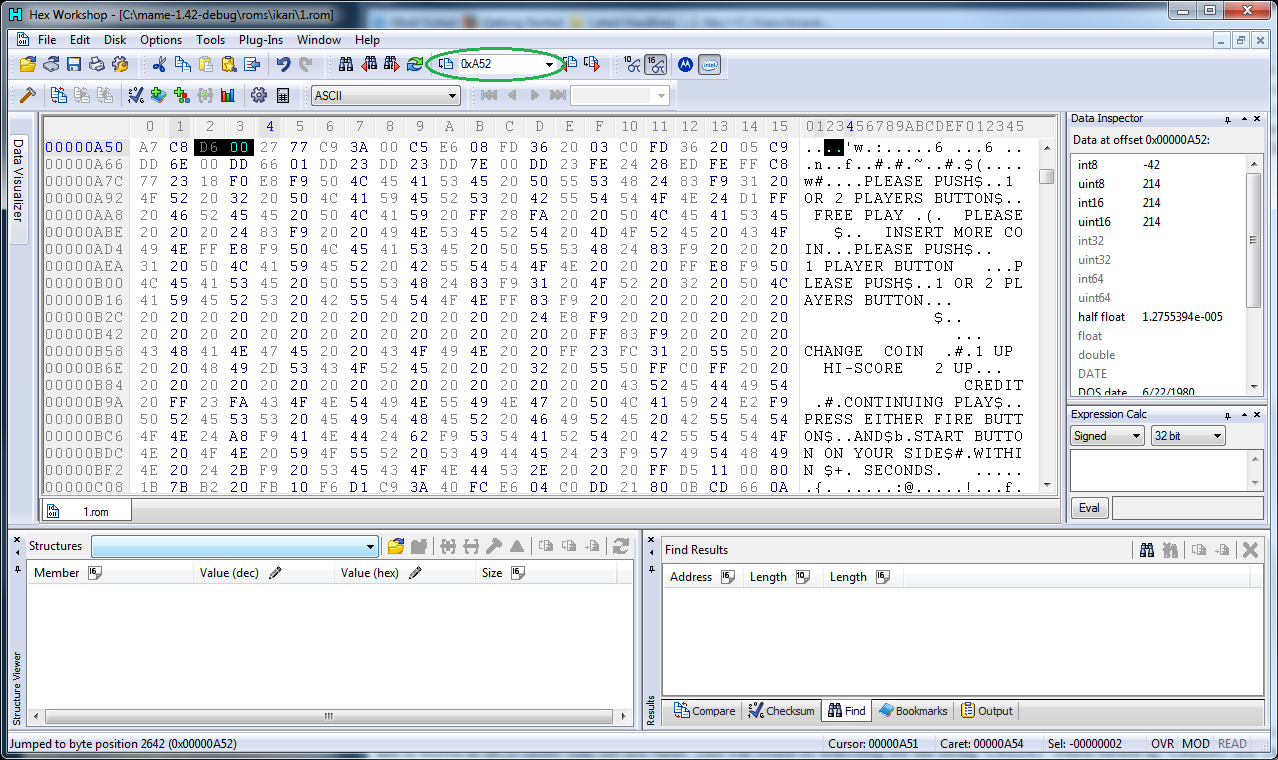Open the Plug-Ins menu
The height and width of the screenshot is (760, 1278).
coord(261,40)
